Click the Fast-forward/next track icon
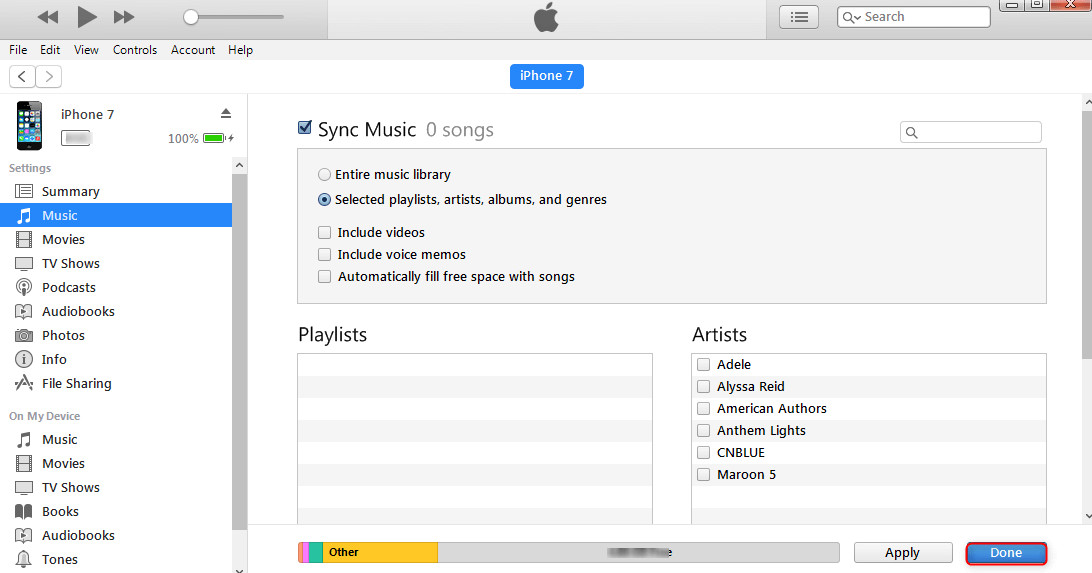Viewport: 1092px width, 573px height. 124,17
